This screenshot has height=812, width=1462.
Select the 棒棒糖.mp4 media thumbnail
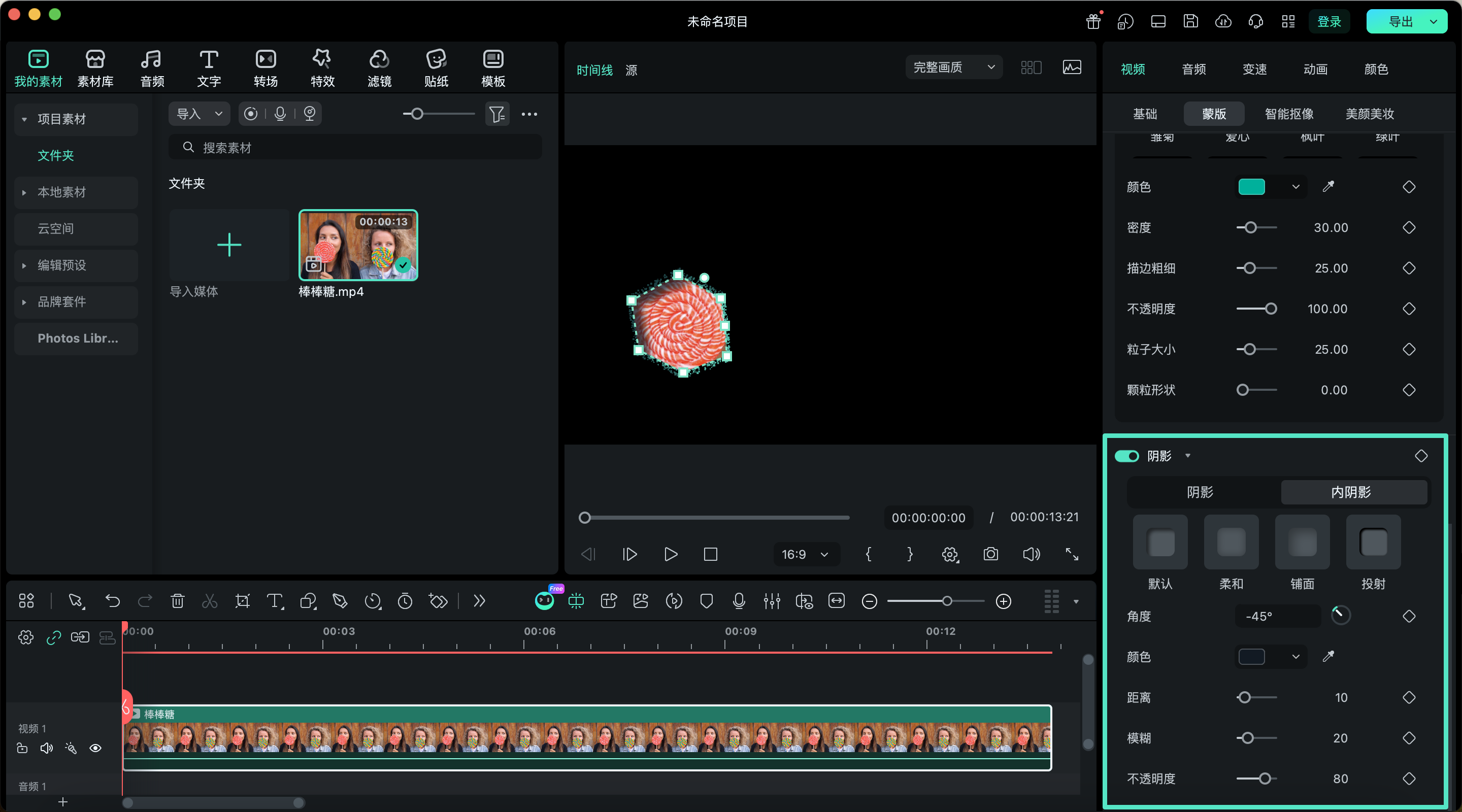(x=358, y=245)
